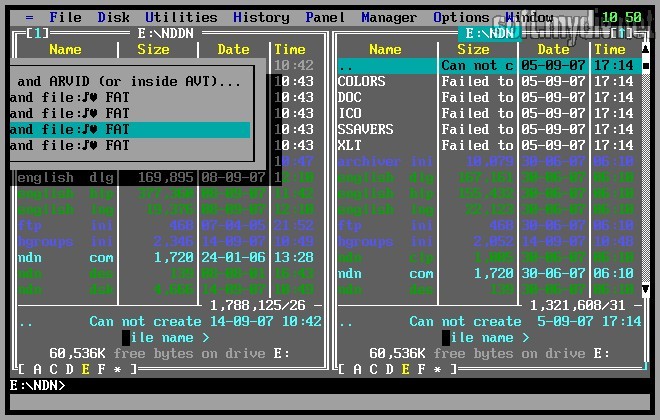
Task: Click the [1] window number on left panel
Action: point(37,33)
